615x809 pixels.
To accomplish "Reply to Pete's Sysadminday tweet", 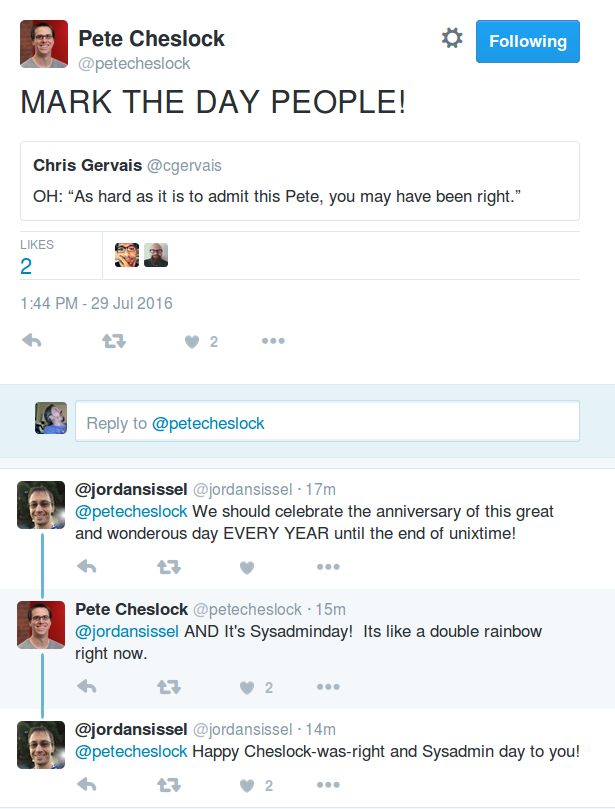I will point(87,687).
